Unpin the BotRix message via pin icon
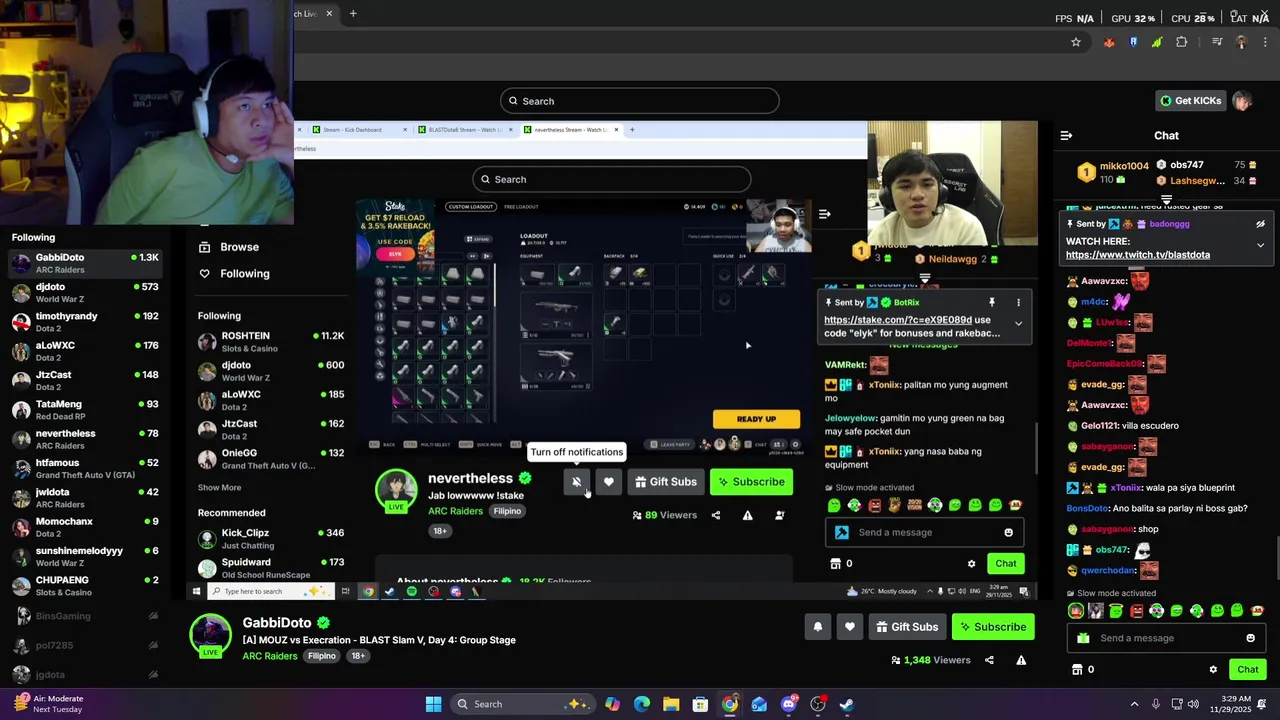The image size is (1280, 720). tap(992, 302)
